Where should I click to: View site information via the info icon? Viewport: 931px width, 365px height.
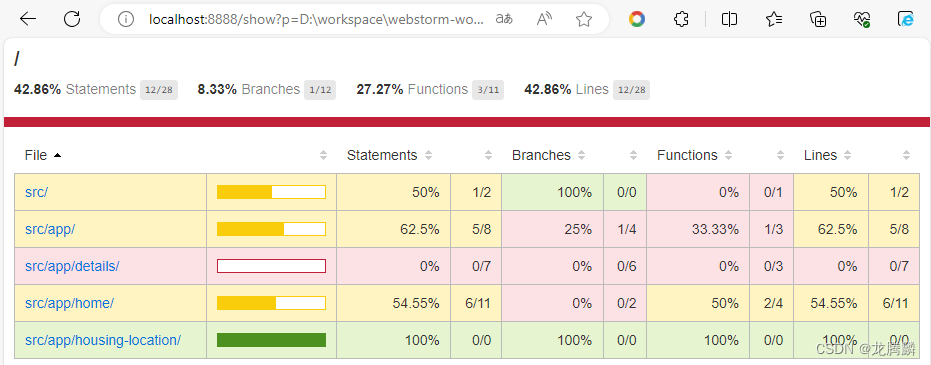125,20
